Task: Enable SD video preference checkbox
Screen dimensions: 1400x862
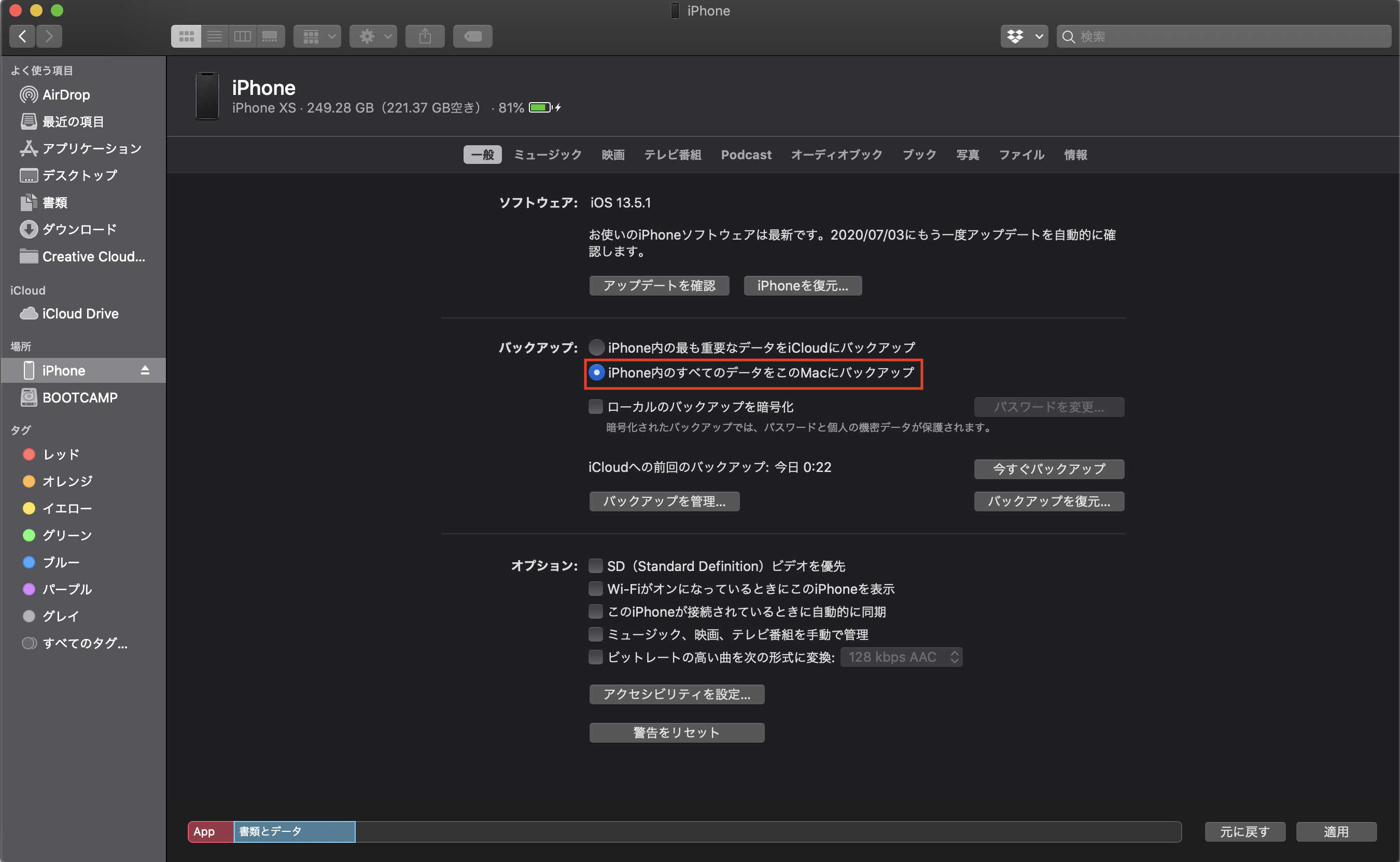Action: pyautogui.click(x=595, y=565)
